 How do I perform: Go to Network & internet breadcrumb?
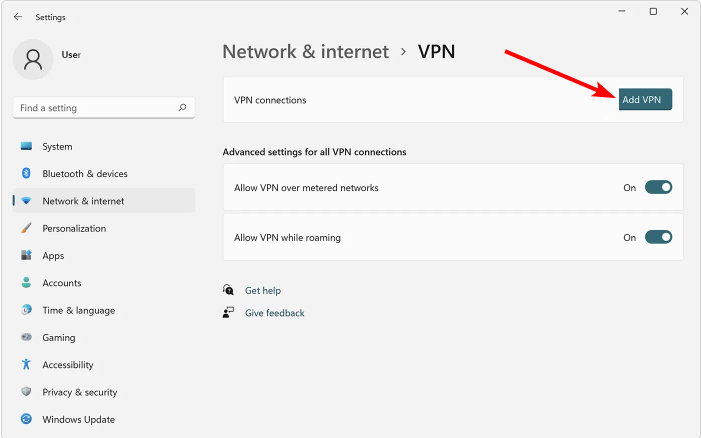pos(305,51)
